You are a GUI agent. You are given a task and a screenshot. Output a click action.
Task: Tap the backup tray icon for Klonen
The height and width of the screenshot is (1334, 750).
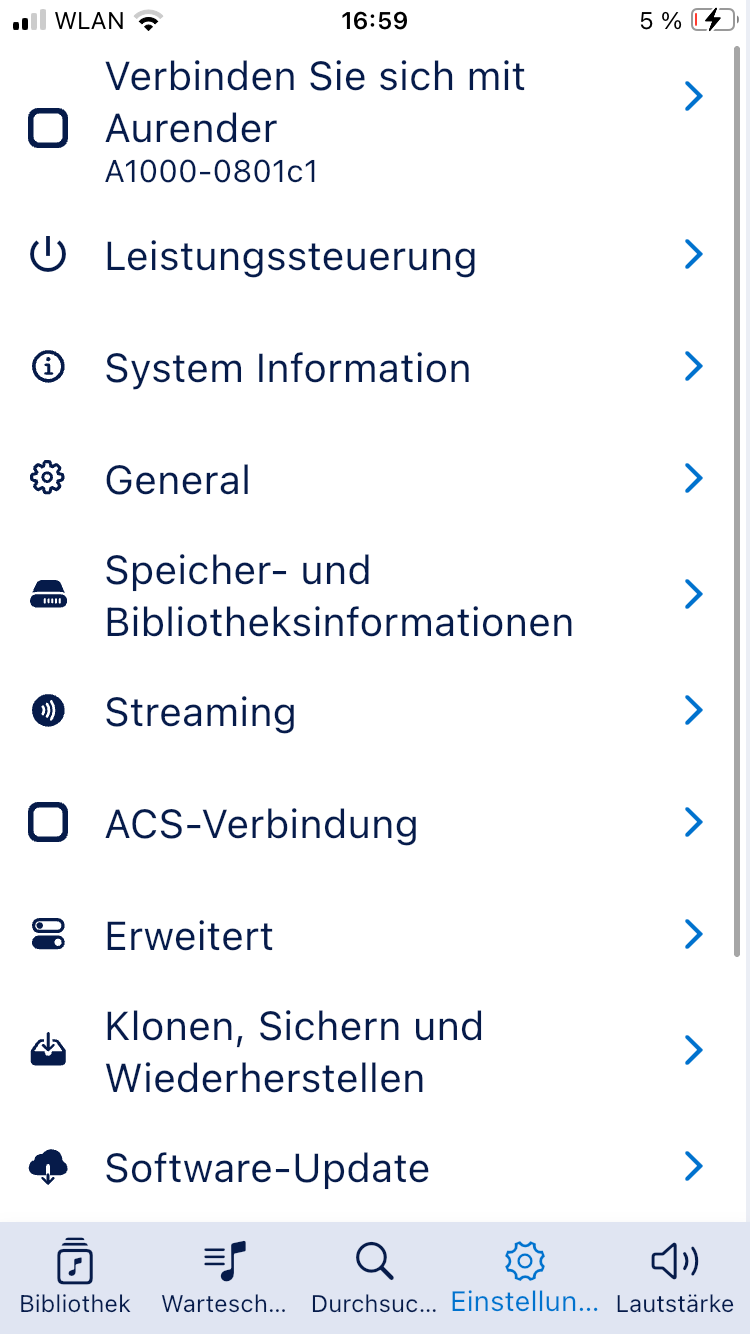pyautogui.click(x=48, y=1050)
